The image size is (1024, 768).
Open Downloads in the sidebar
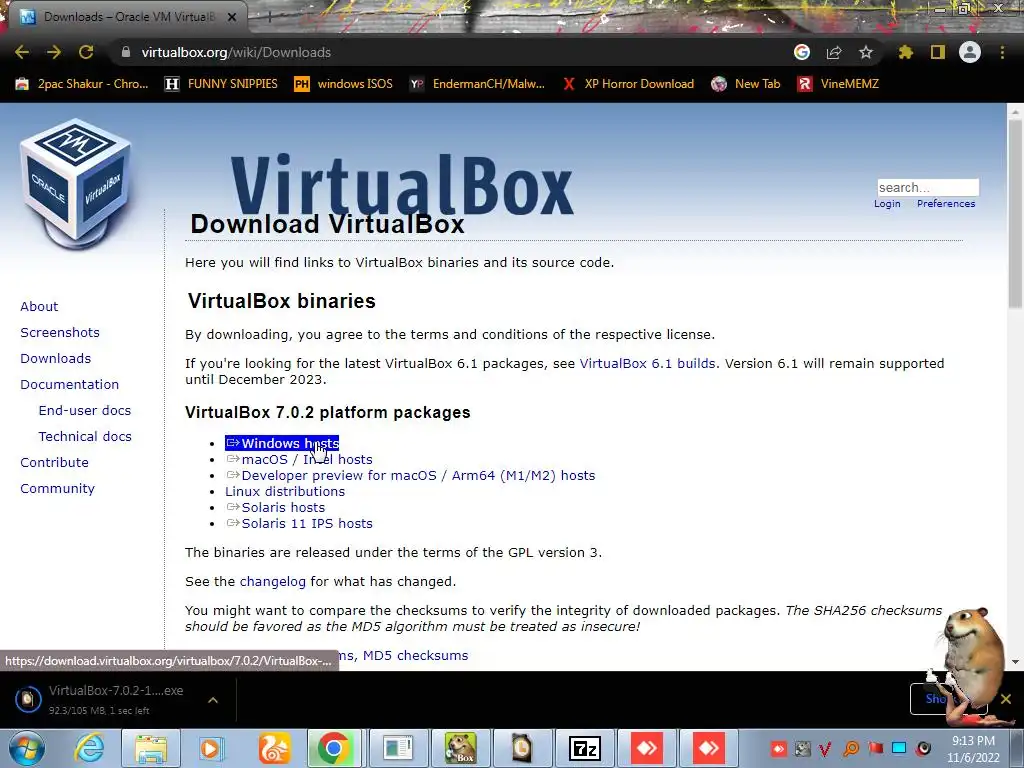tap(56, 359)
